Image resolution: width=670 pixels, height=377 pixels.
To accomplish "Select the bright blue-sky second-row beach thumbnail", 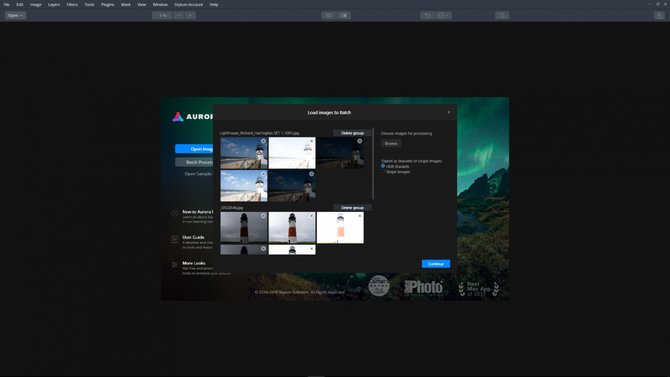I will [x=244, y=186].
